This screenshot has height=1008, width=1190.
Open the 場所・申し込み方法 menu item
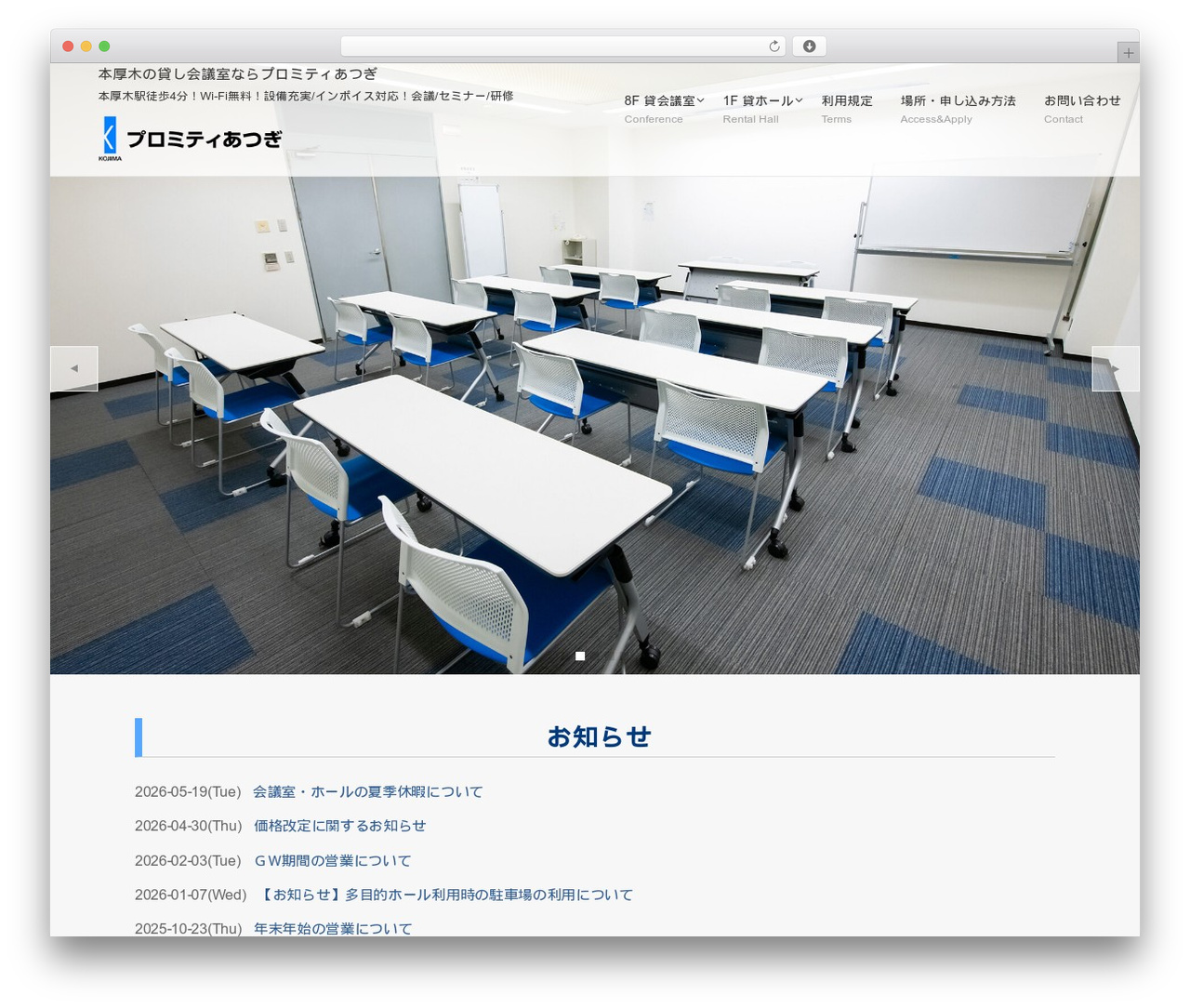click(x=958, y=108)
